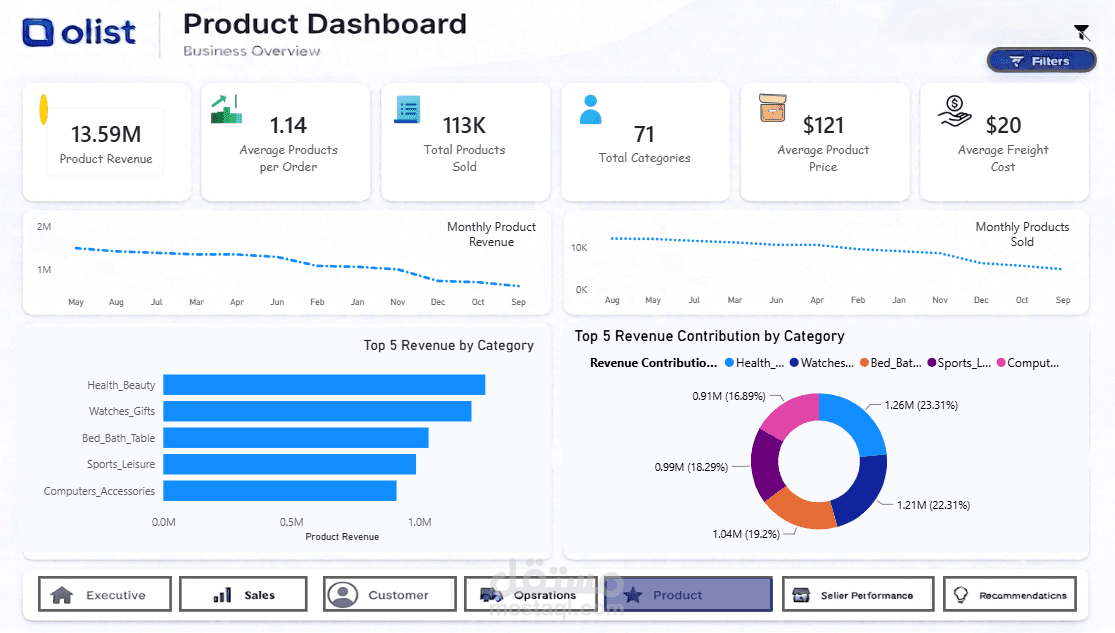Click the light blue donut segment 23.31%
1115x633 pixels.
click(x=857, y=421)
